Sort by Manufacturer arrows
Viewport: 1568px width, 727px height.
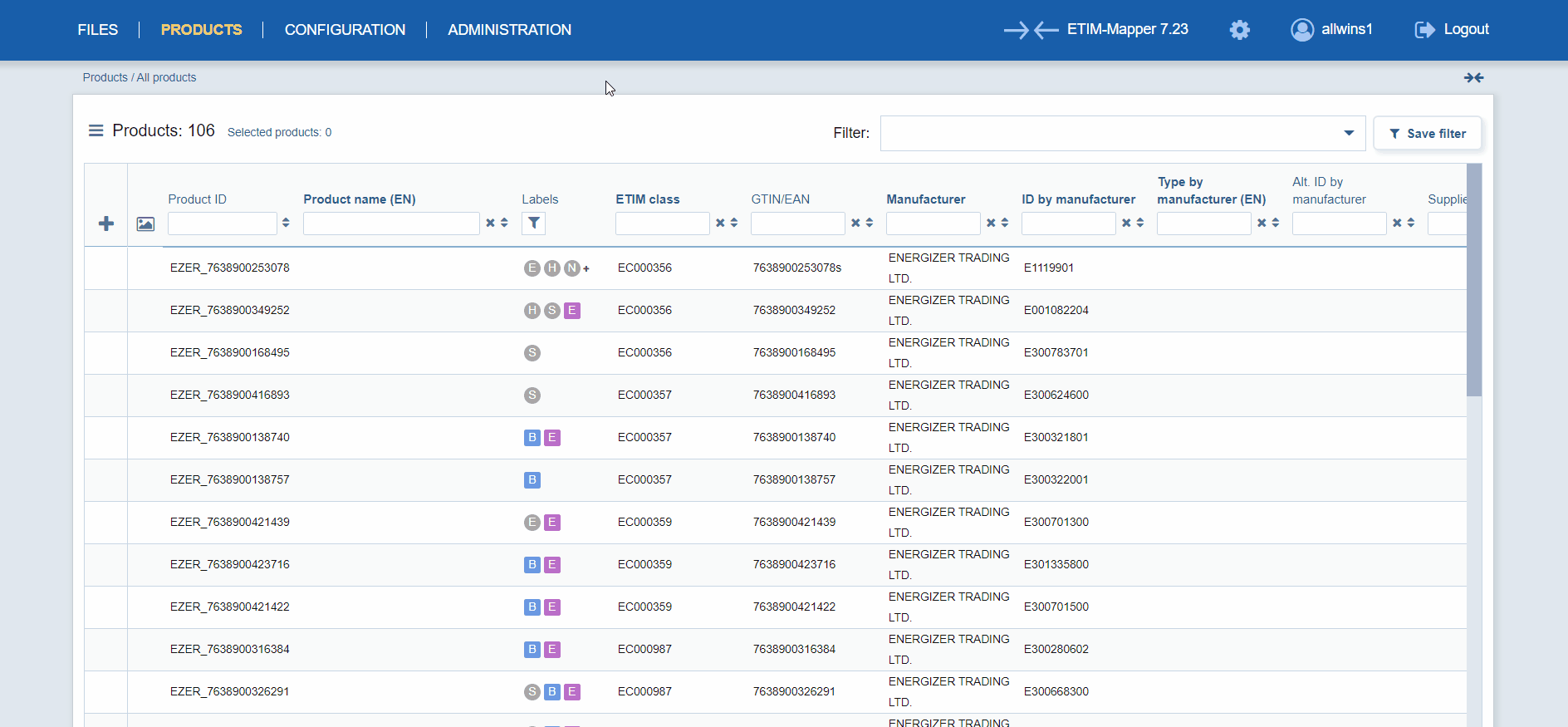tap(1005, 223)
